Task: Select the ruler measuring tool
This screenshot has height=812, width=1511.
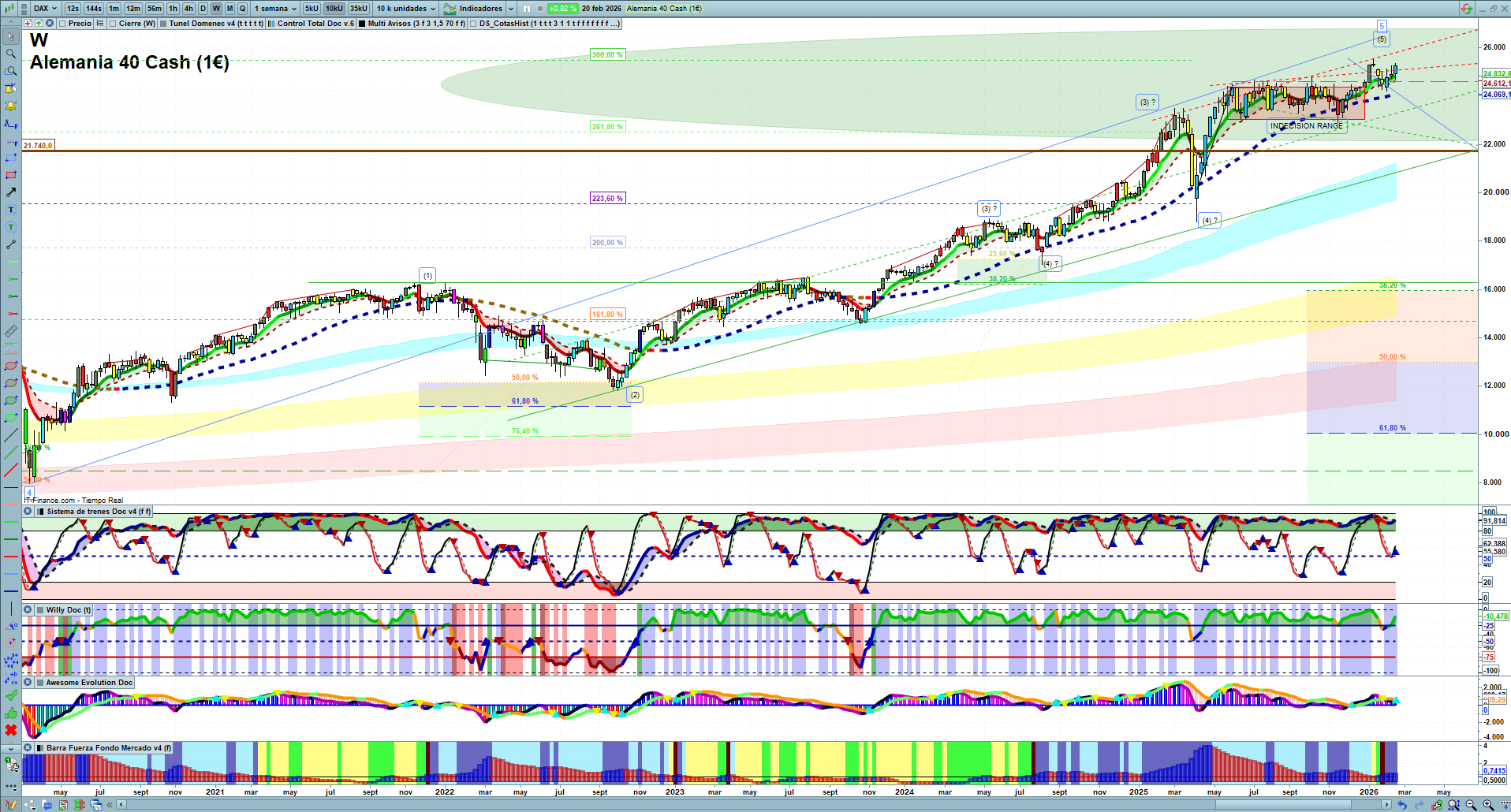Action: coord(11,331)
